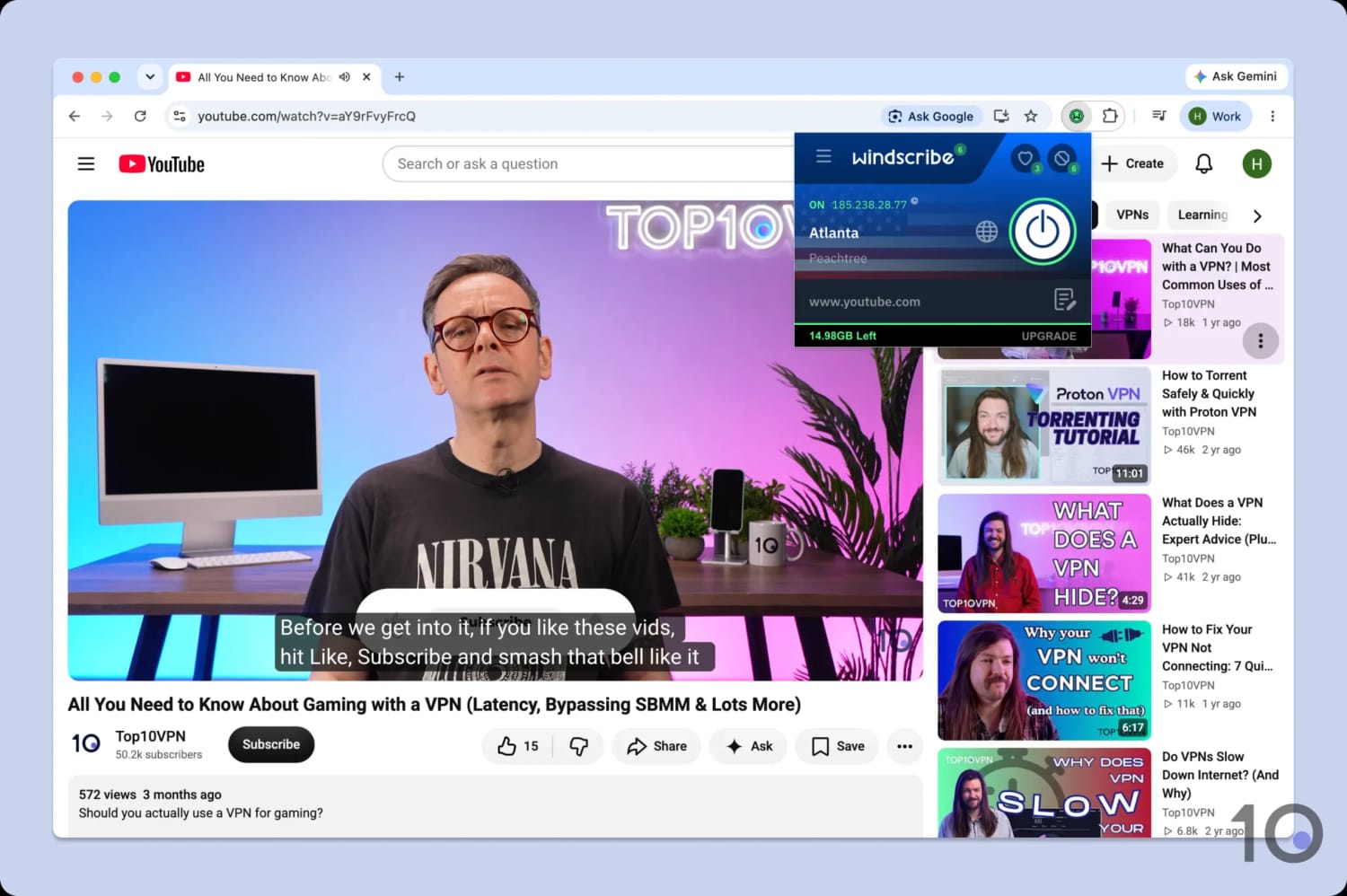
Task: Open the Work profile menu
Action: (x=1215, y=116)
